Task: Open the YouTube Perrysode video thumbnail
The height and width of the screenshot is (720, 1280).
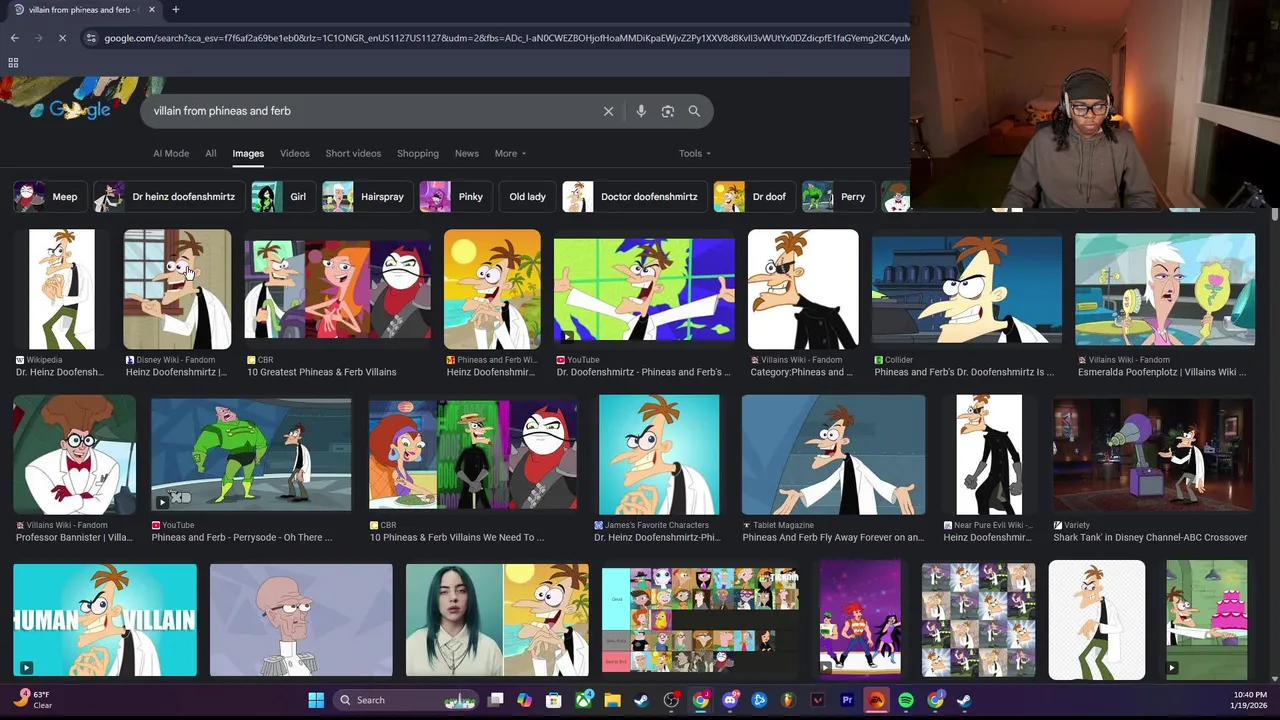Action: pyautogui.click(x=251, y=454)
